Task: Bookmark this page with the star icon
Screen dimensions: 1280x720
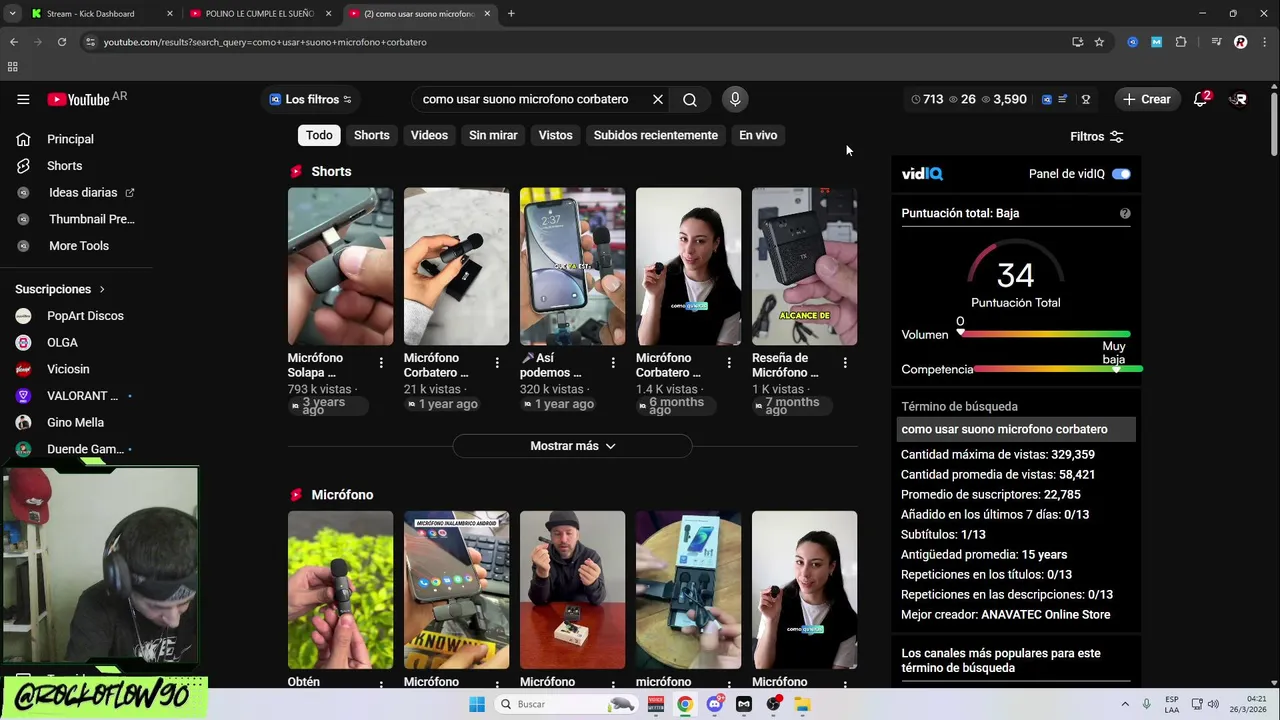Action: (1099, 42)
